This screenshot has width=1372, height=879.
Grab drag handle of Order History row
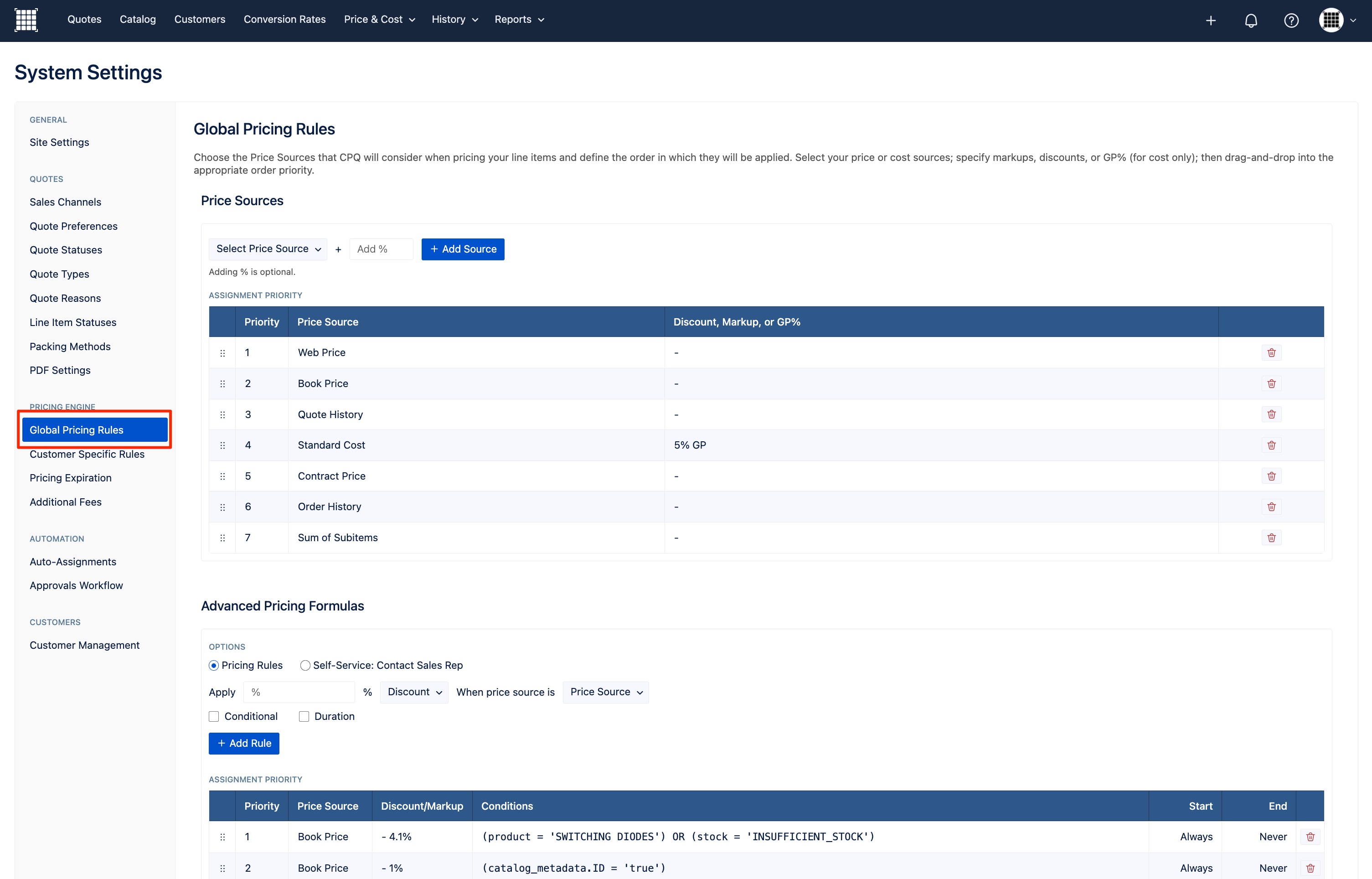coord(222,507)
